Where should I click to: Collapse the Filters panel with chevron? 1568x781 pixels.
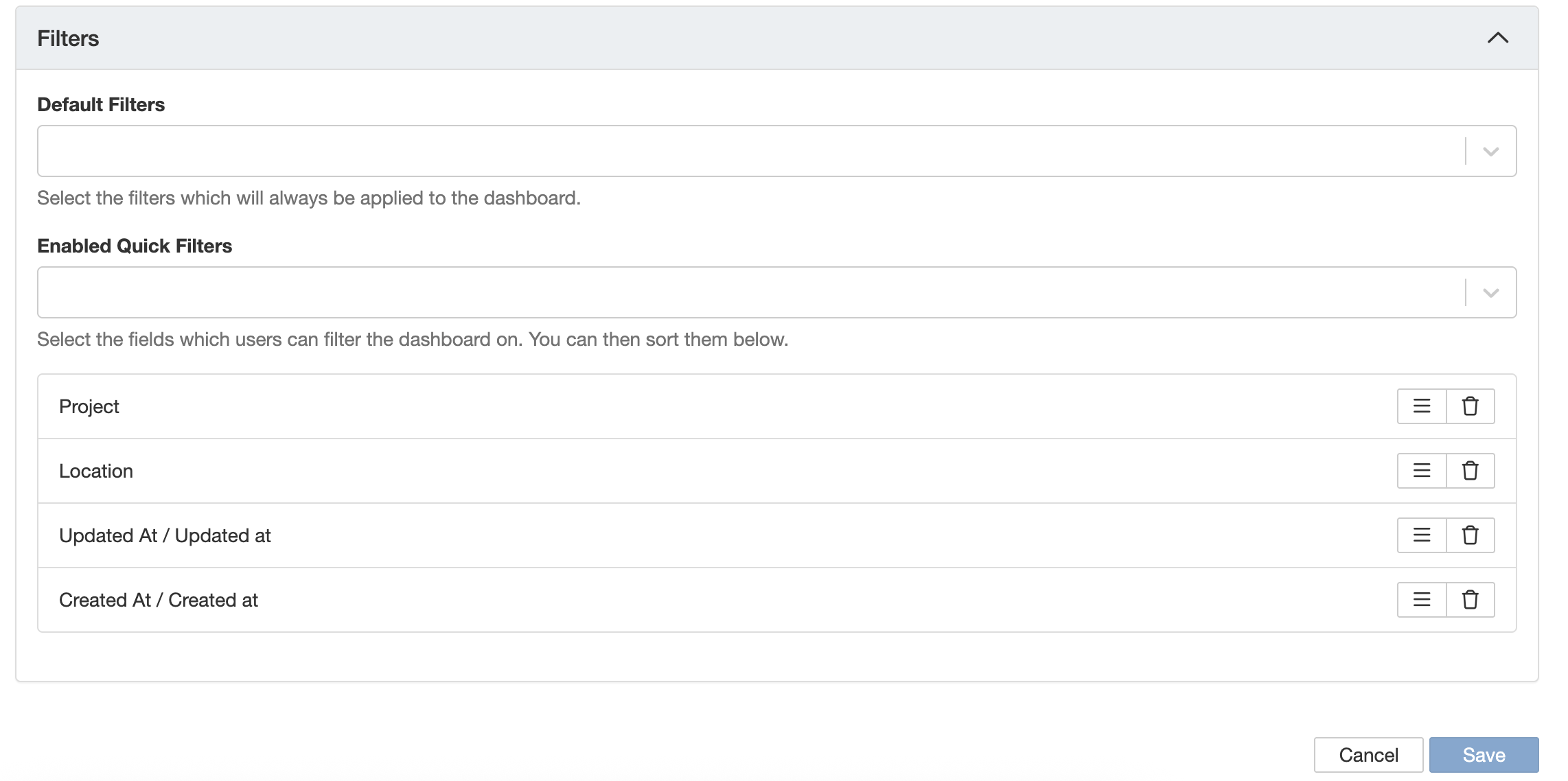pyautogui.click(x=1497, y=38)
